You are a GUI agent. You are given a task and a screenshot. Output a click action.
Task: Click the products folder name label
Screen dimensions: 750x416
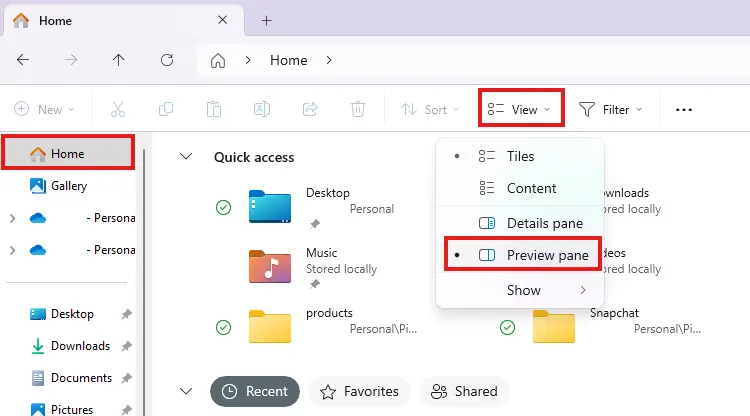click(x=329, y=313)
